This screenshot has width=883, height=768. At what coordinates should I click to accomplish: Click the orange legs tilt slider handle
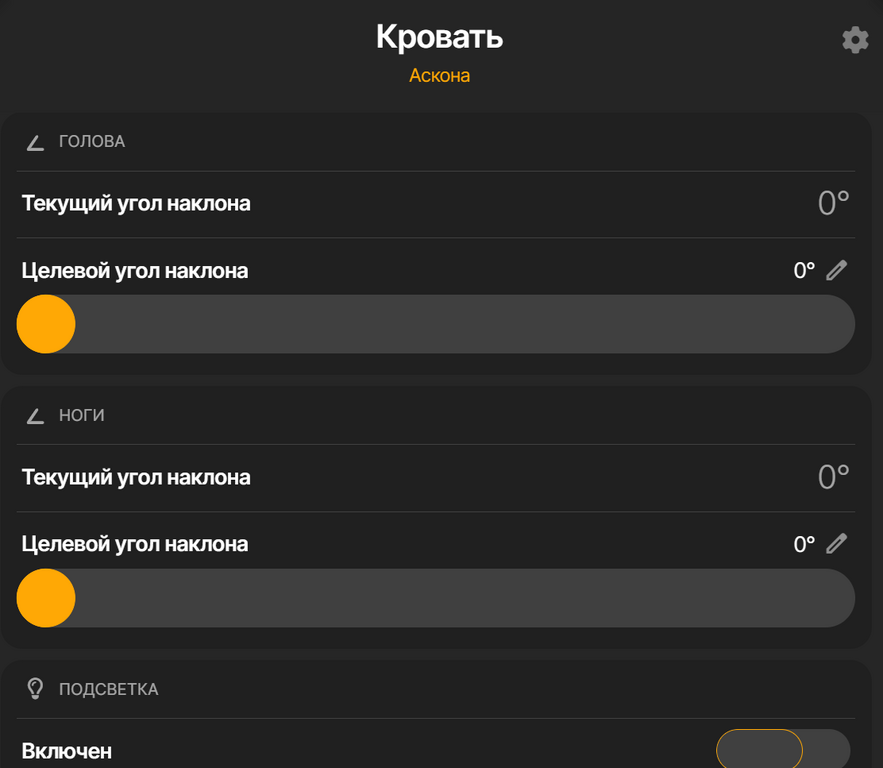coord(46,598)
